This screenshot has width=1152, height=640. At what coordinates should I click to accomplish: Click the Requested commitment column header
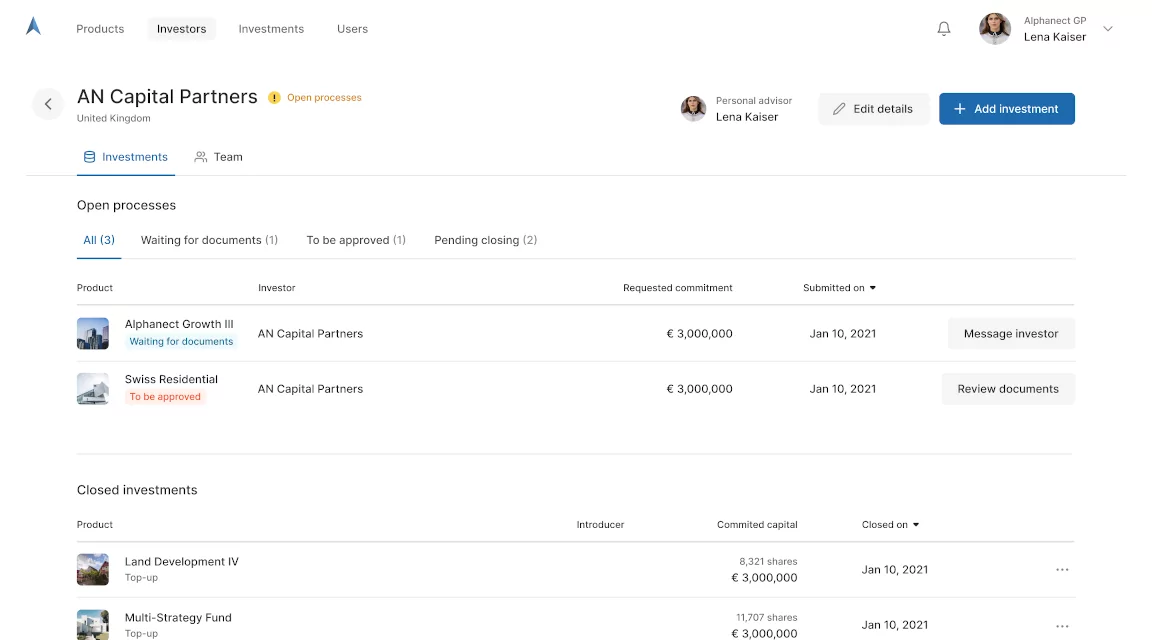677,288
